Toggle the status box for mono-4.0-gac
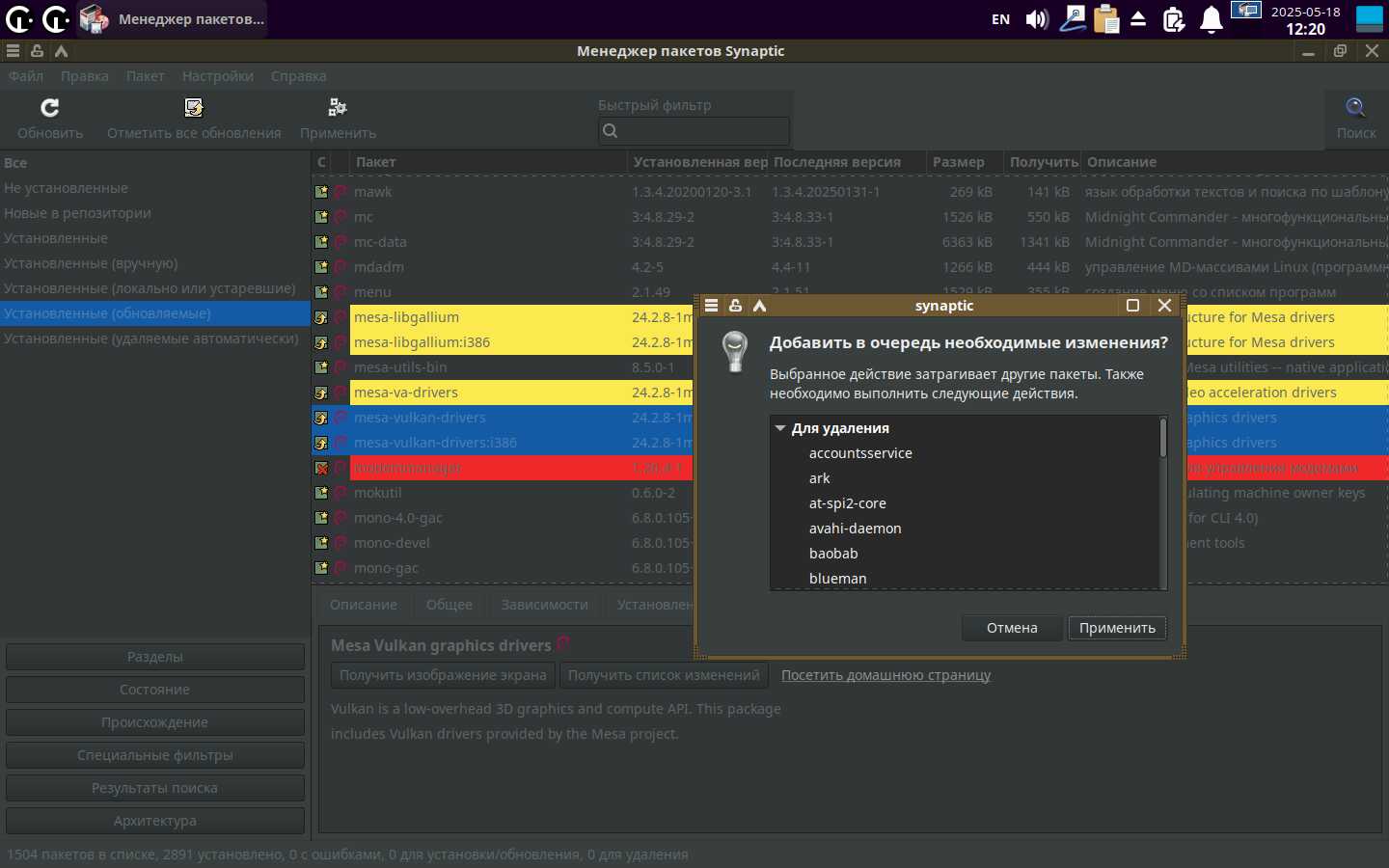Viewport: 1389px width, 868px height. point(321,518)
